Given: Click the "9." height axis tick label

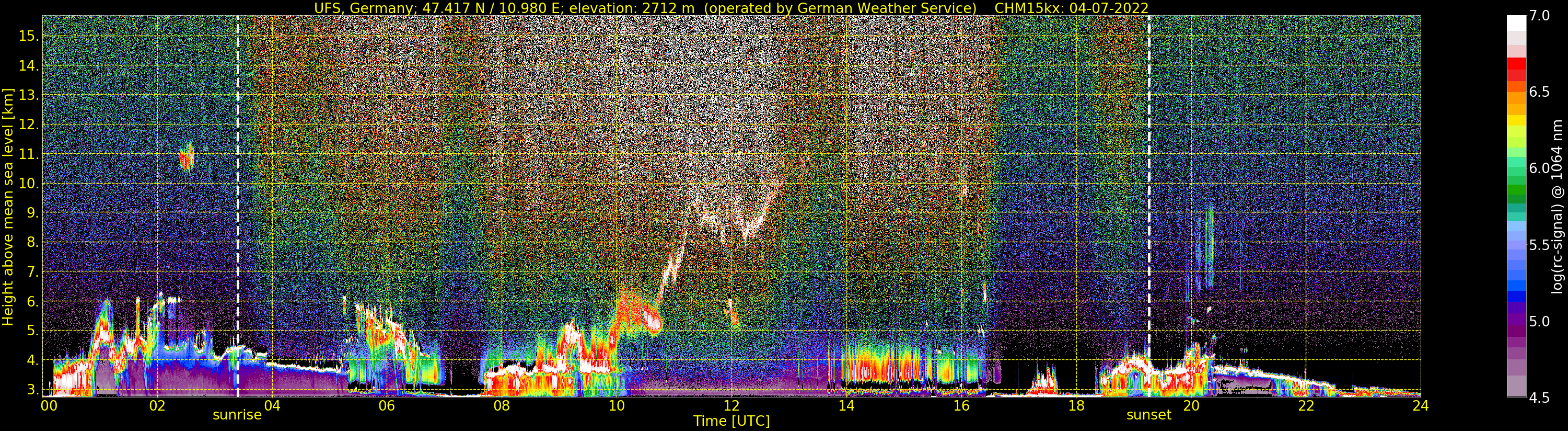Looking at the screenshot, I should pos(32,213).
